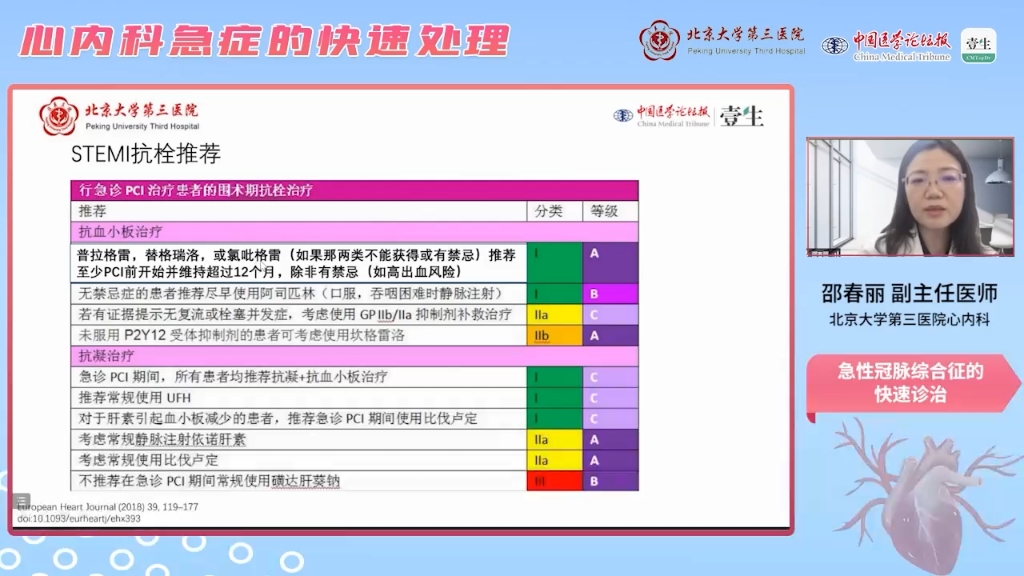This screenshot has width=1024, height=576.
Task: Click the grade A cell of 比伐卢定 常规使用 row
Action: click(x=610, y=460)
